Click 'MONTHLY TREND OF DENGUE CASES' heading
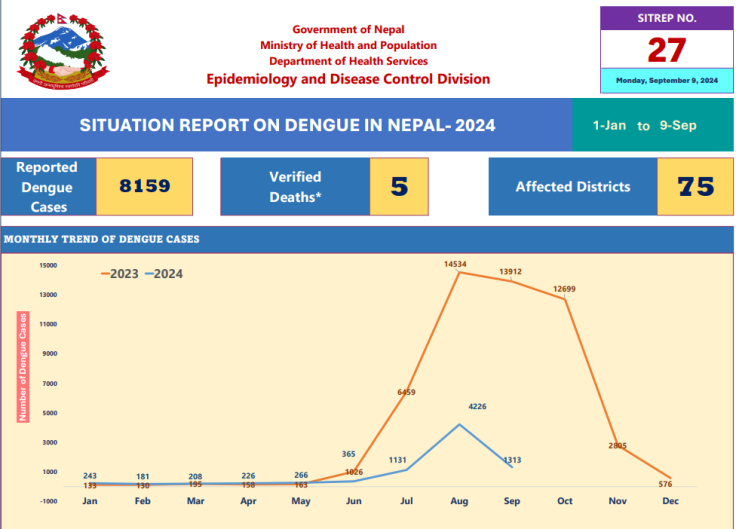 click(x=102, y=239)
